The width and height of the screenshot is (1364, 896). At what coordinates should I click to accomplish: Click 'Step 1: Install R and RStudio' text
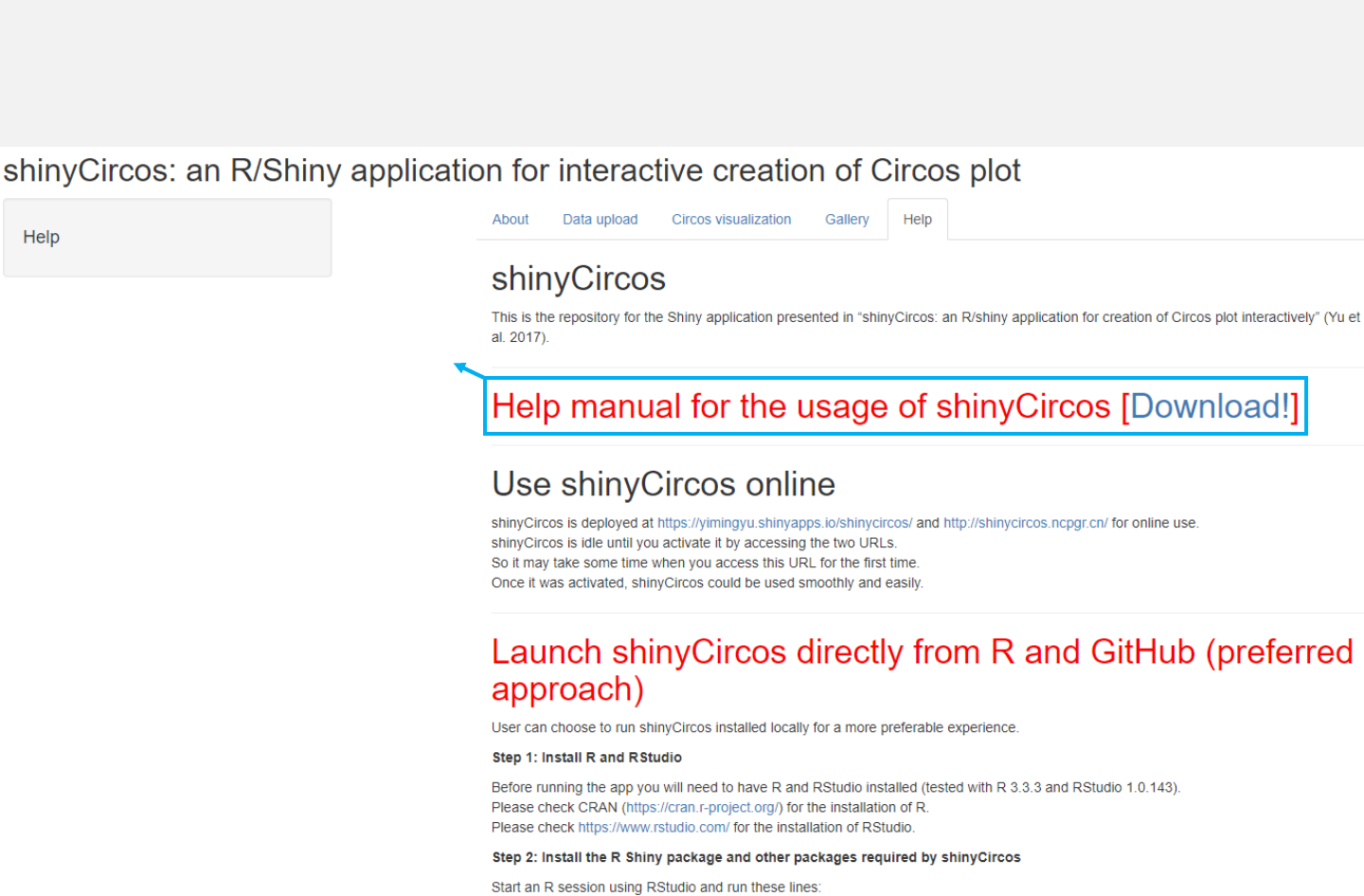point(586,758)
